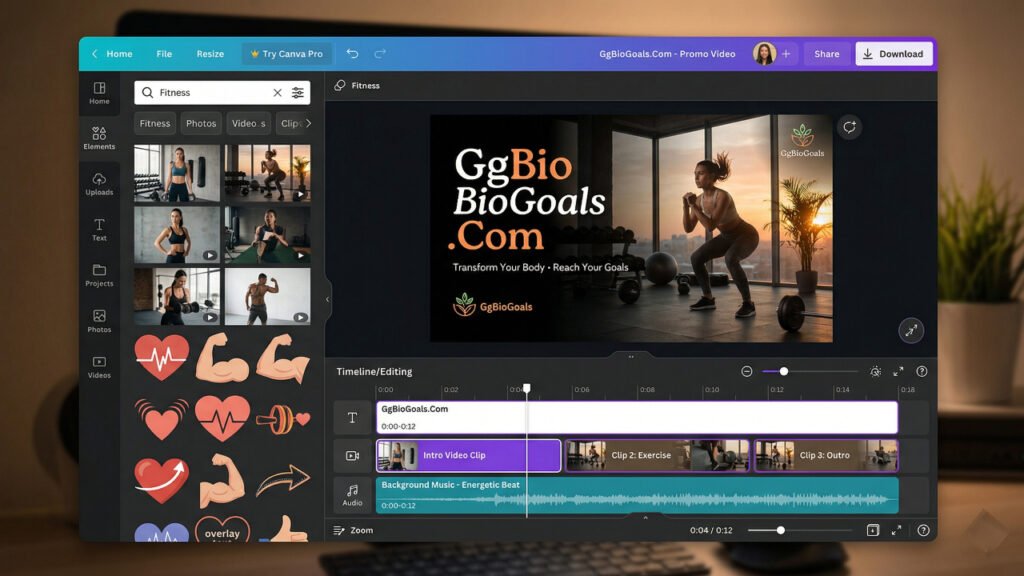The width and height of the screenshot is (1024, 576).
Task: Collapse the sidebar panel with the left chevron
Action: pyautogui.click(x=327, y=297)
